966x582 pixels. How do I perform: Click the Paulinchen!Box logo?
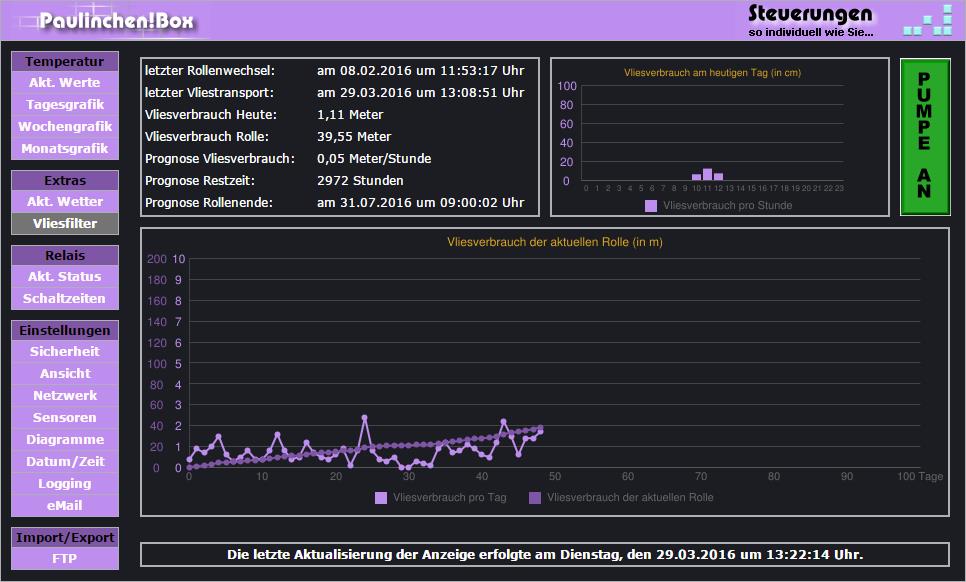click(x=118, y=21)
